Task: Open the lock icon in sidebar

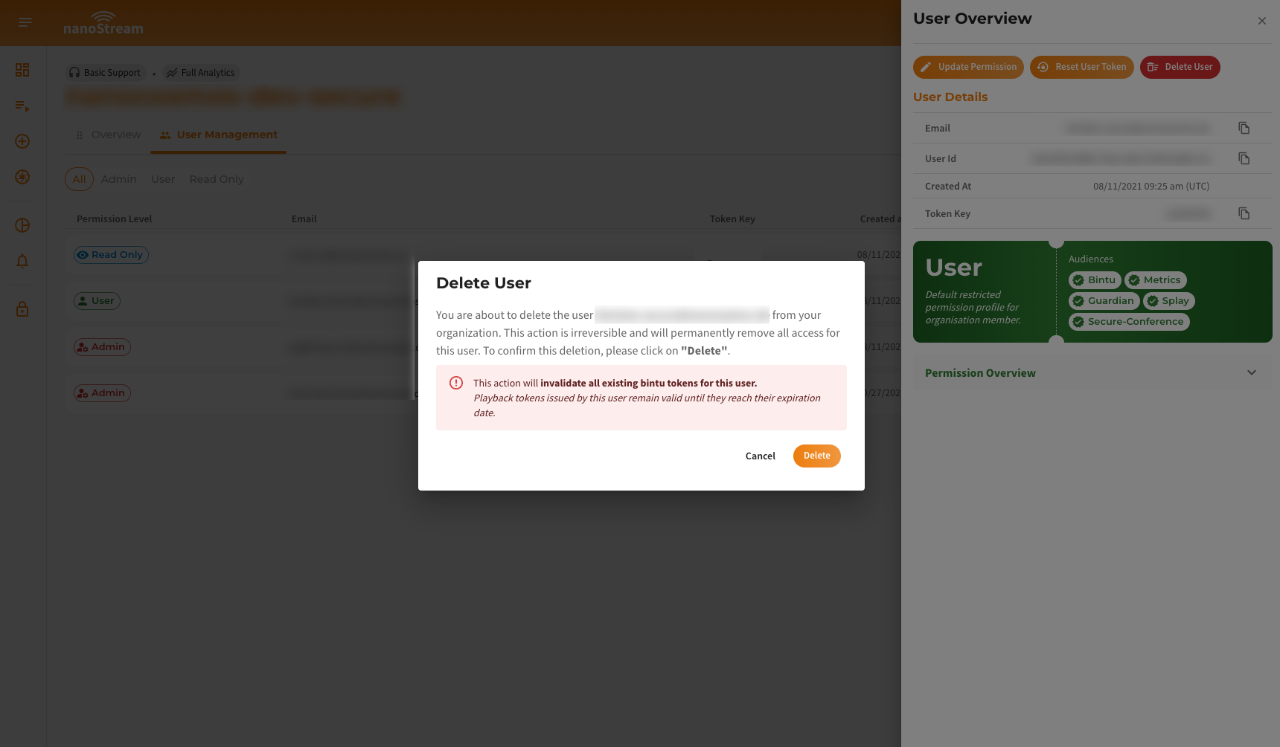Action: (22, 310)
